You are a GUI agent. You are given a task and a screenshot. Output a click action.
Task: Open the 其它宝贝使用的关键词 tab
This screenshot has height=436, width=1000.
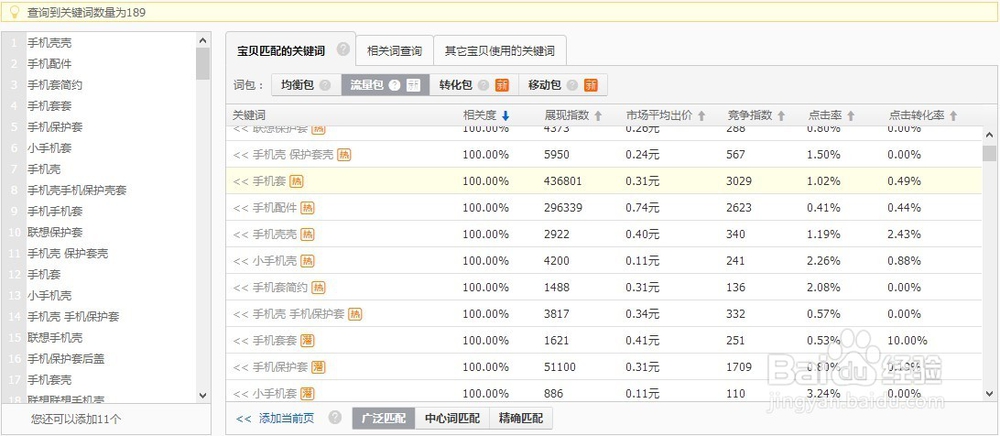(499, 51)
